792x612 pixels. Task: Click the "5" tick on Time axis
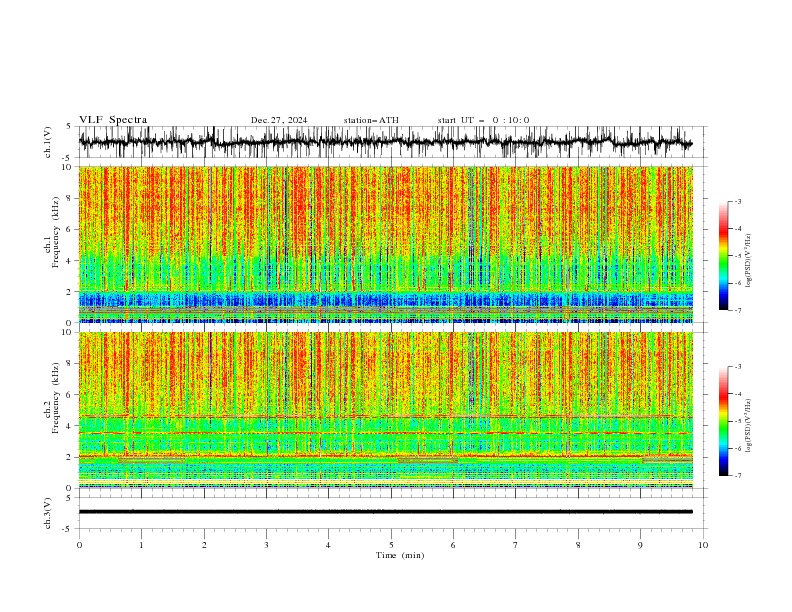point(391,545)
